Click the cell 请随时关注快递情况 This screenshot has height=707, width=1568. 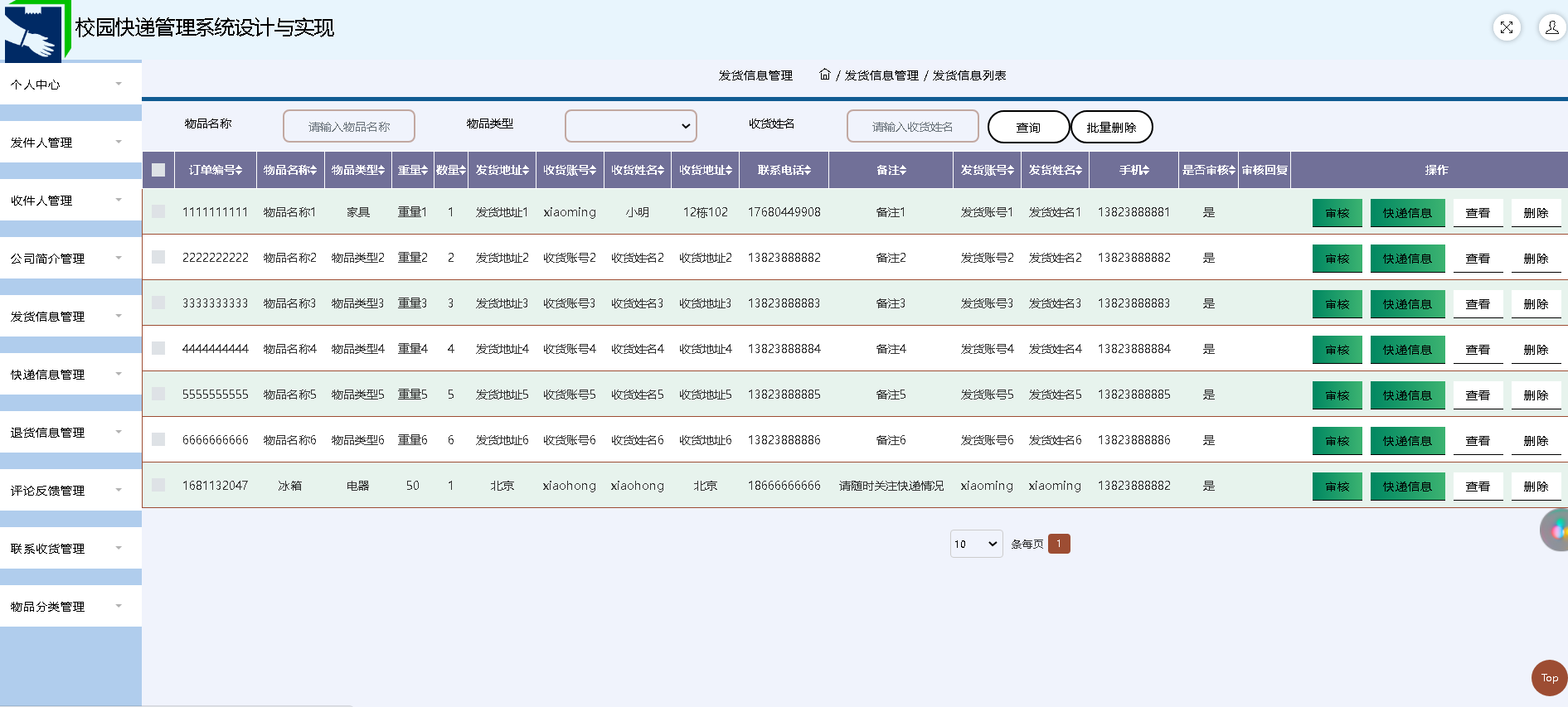891,486
